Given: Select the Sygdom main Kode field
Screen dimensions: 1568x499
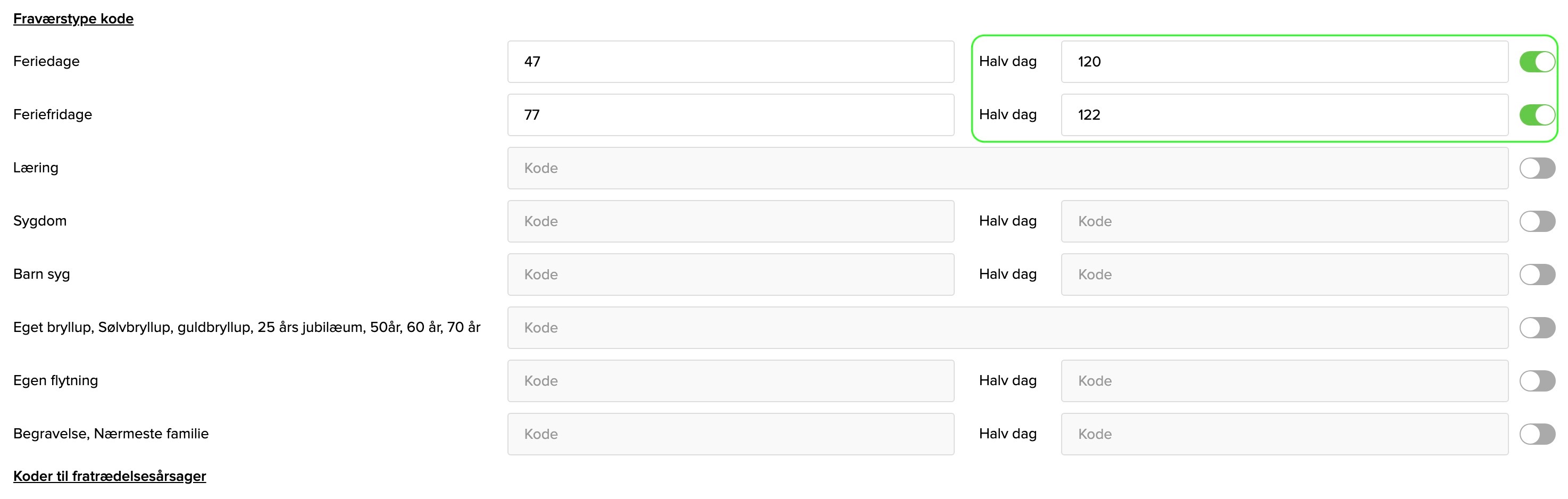Looking at the screenshot, I should click(730, 221).
